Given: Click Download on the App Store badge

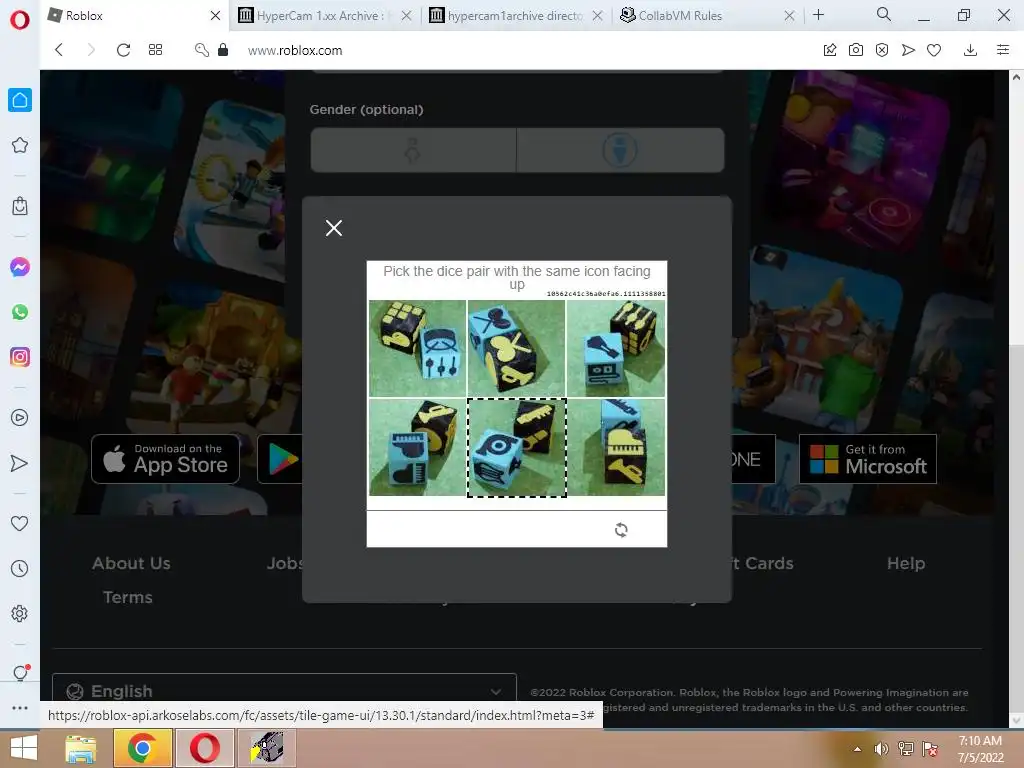Looking at the screenshot, I should click(165, 458).
